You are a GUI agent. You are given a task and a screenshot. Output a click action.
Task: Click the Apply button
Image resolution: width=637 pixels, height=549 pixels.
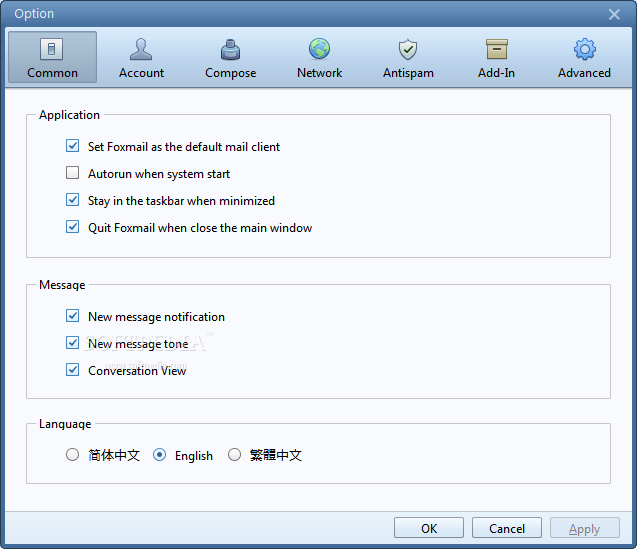tap(585, 528)
